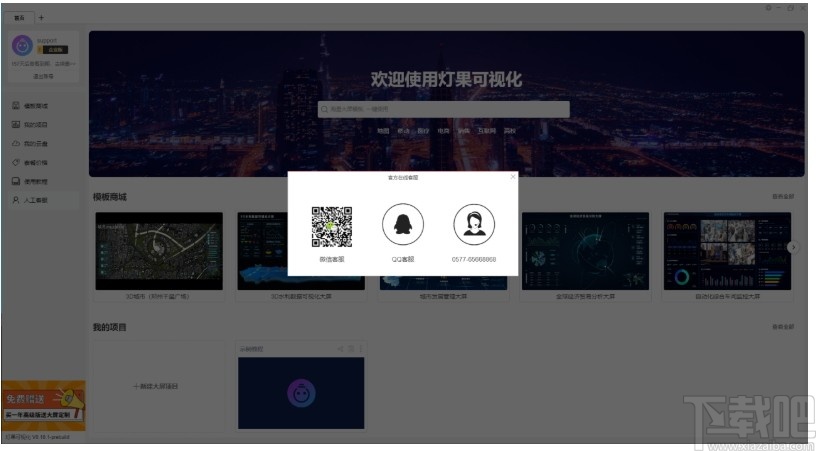The width and height of the screenshot is (818, 451).
Task: View all projects link beside 我的项目
Action: [783, 327]
